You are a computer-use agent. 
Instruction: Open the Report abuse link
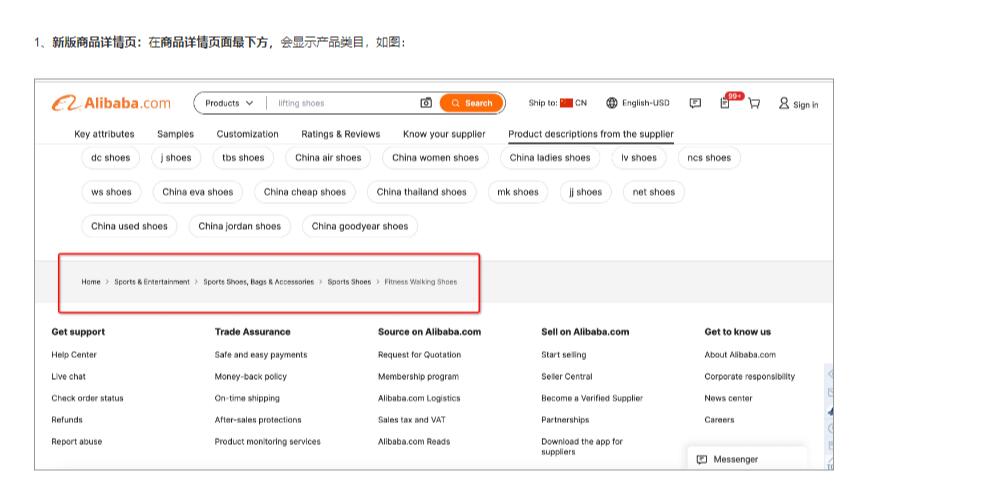(76, 442)
